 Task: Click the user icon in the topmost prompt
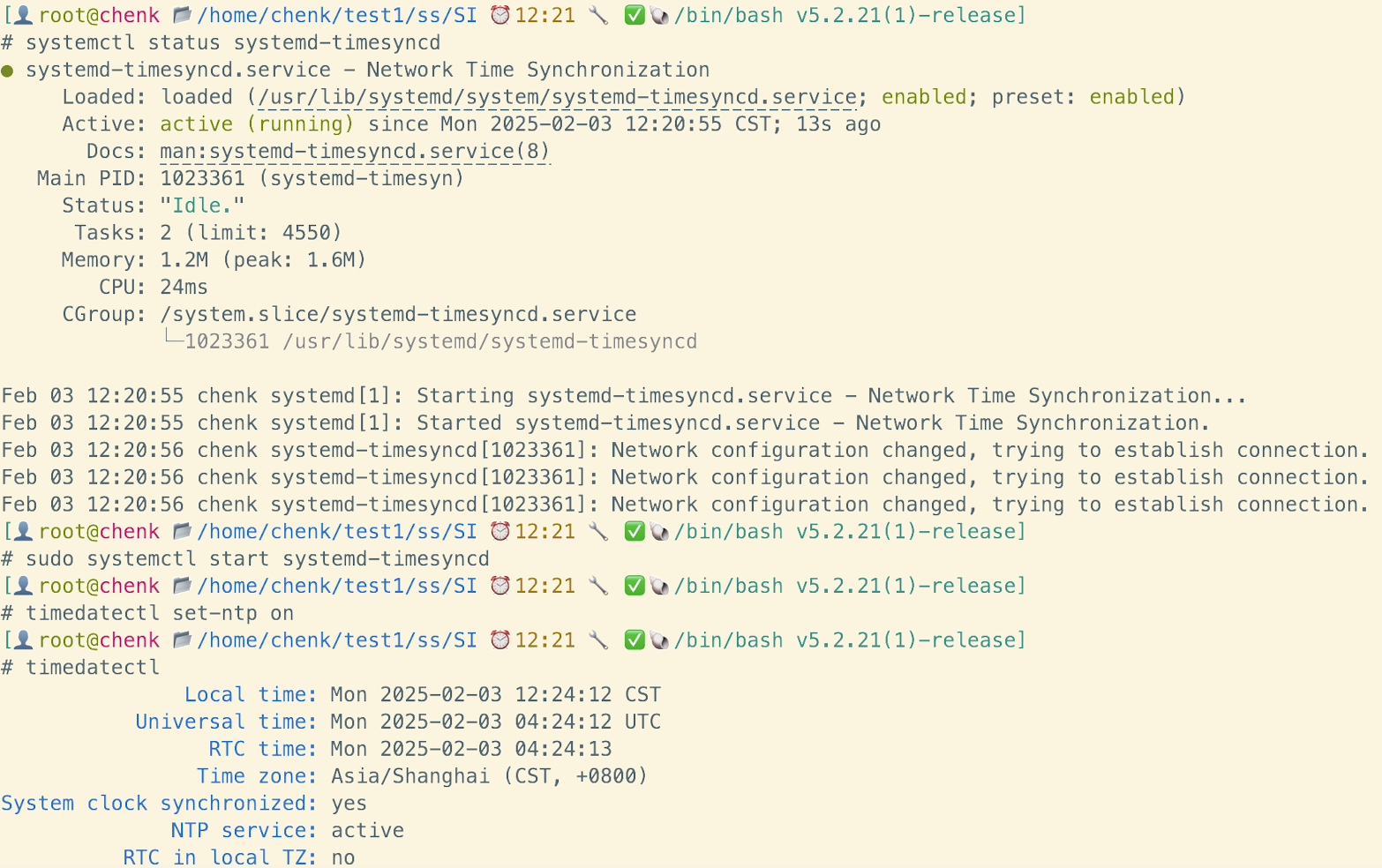(x=24, y=15)
